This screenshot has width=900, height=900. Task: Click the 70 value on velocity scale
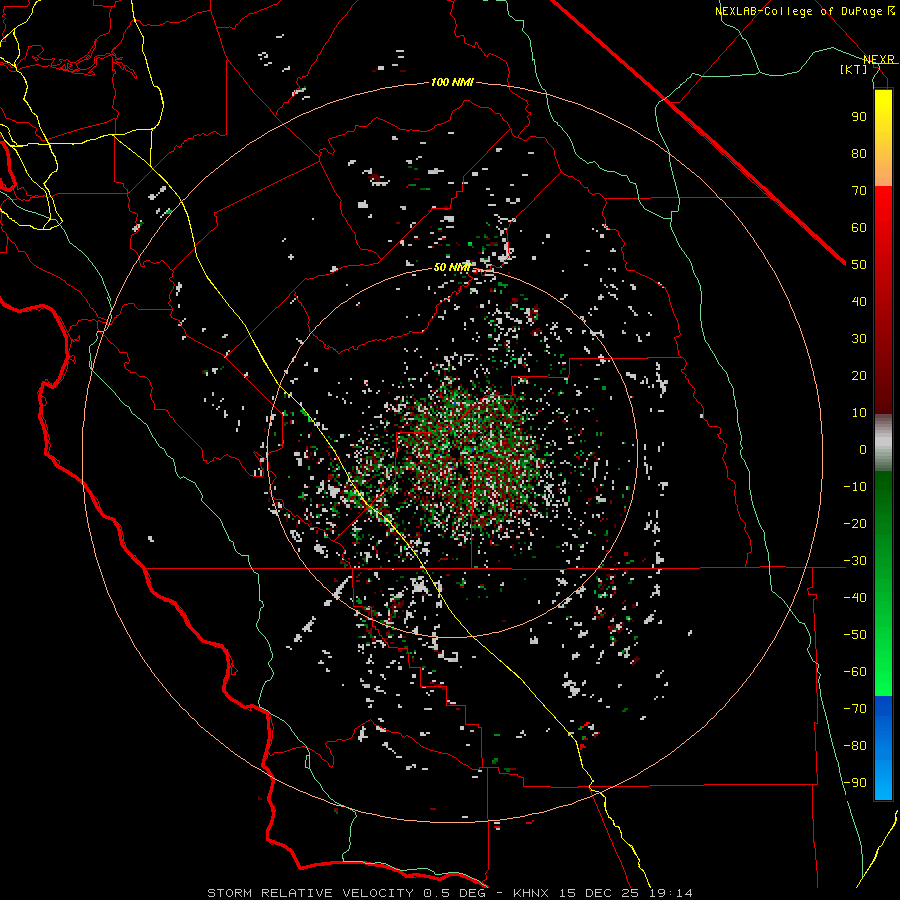tap(859, 191)
